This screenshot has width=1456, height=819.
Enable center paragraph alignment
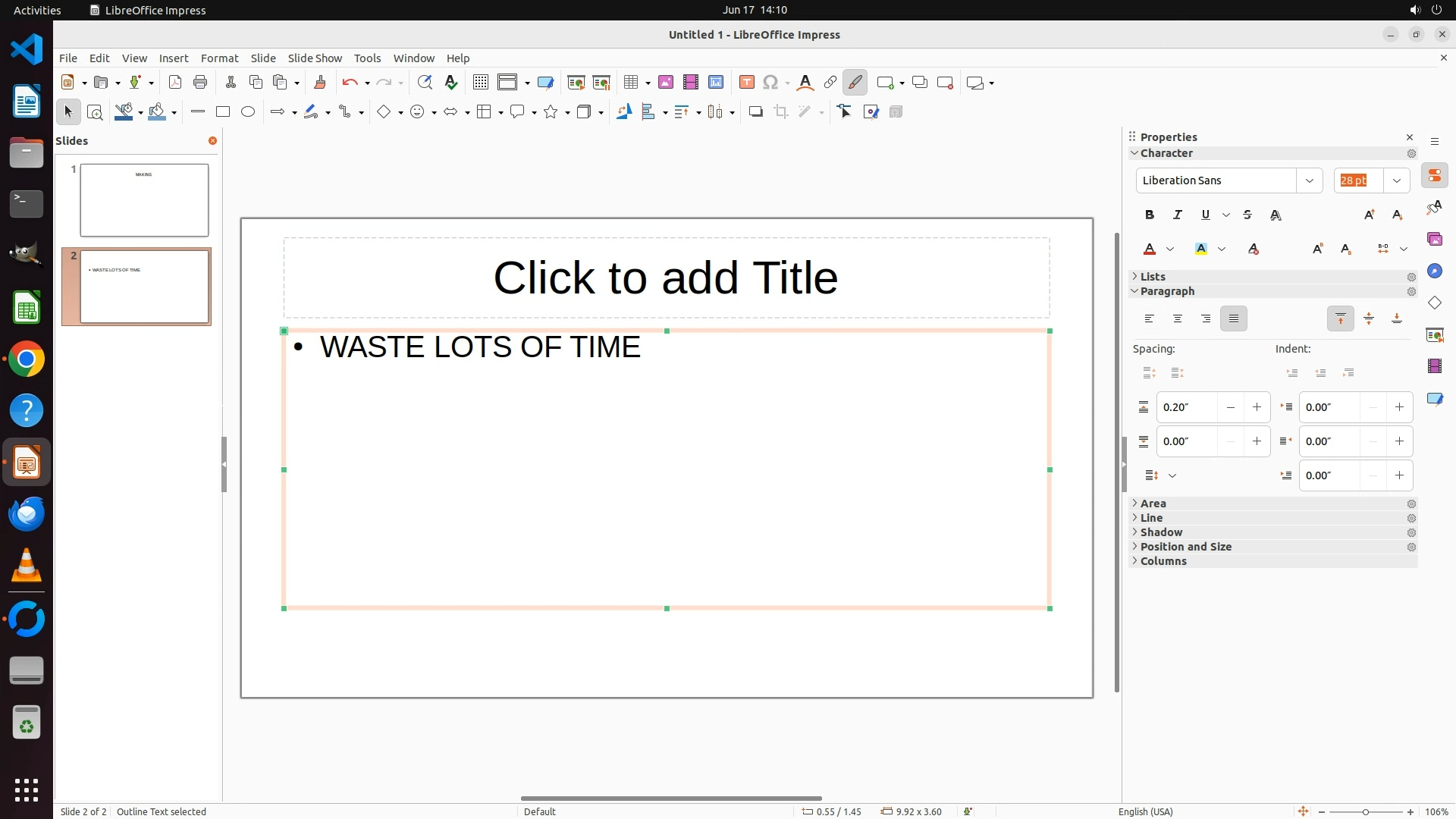point(1178,319)
